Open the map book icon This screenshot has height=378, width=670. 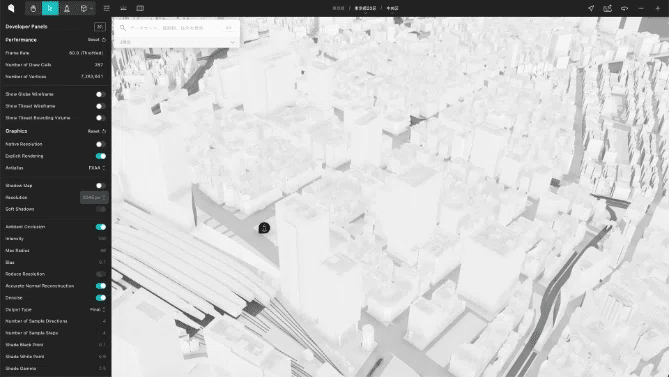pyautogui.click(x=140, y=8)
